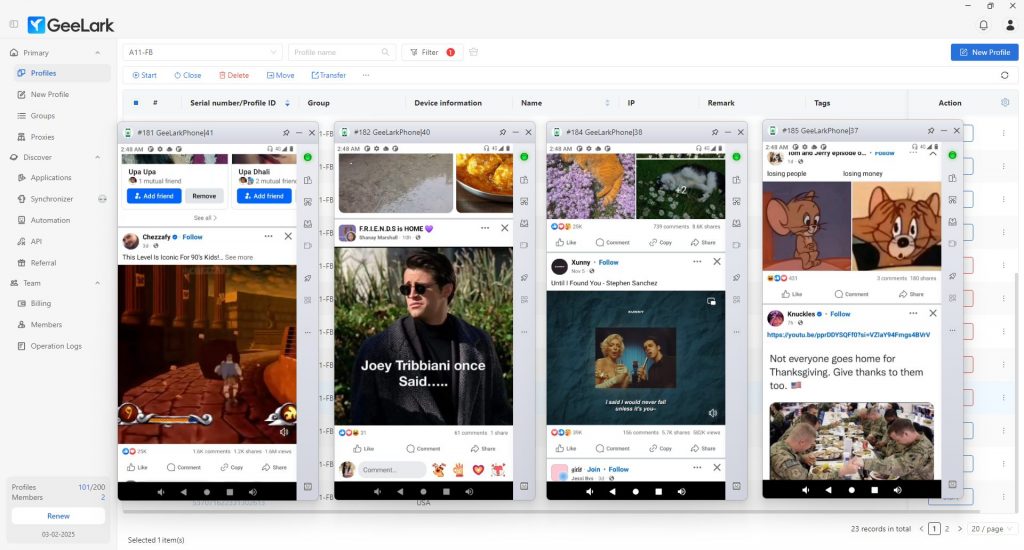
Task: Click the Comment field in #182 phone
Action: pyautogui.click(x=392, y=470)
